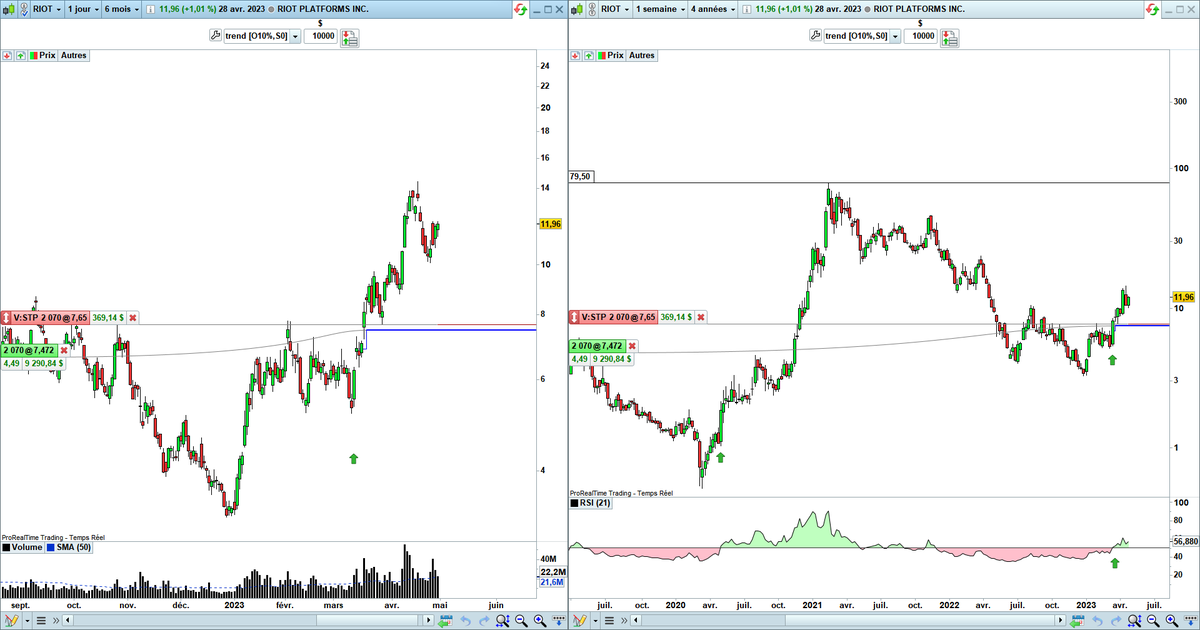Select 'Prix' label in left chart
The width and height of the screenshot is (1200, 630).
(47, 55)
